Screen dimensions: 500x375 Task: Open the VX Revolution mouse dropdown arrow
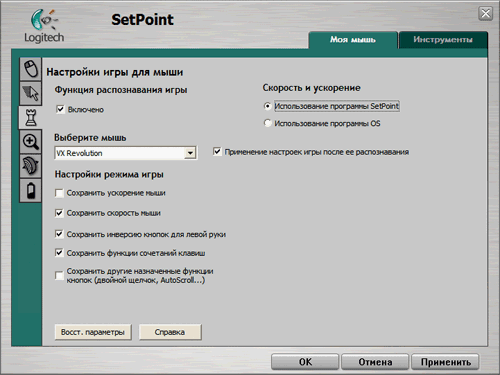190,153
